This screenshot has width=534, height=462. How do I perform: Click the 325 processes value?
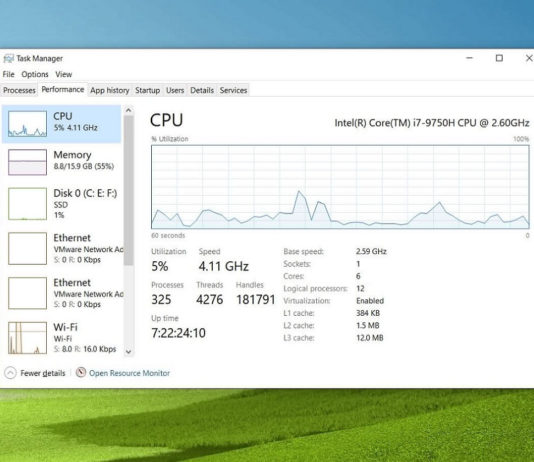click(x=161, y=300)
